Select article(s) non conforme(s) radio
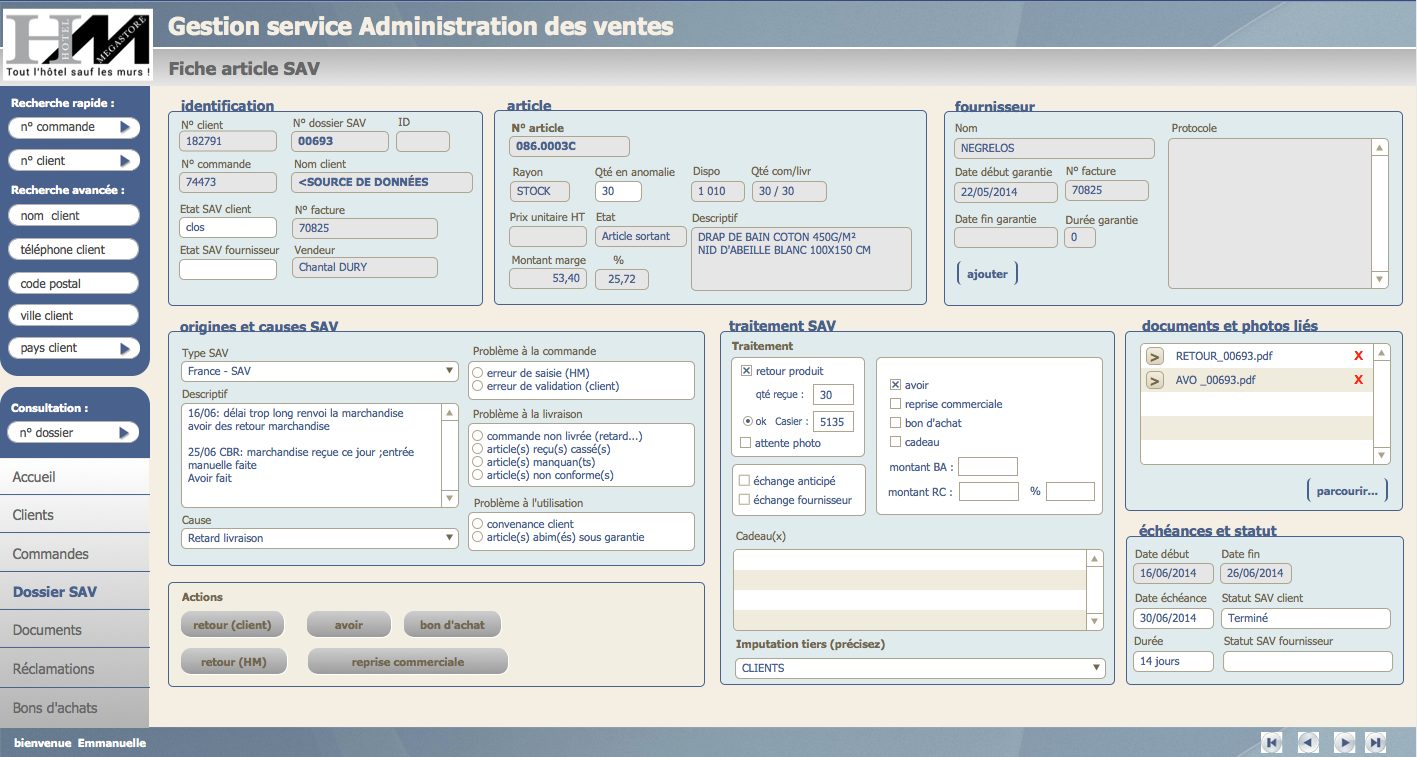The image size is (1417, 757). pyautogui.click(x=478, y=475)
